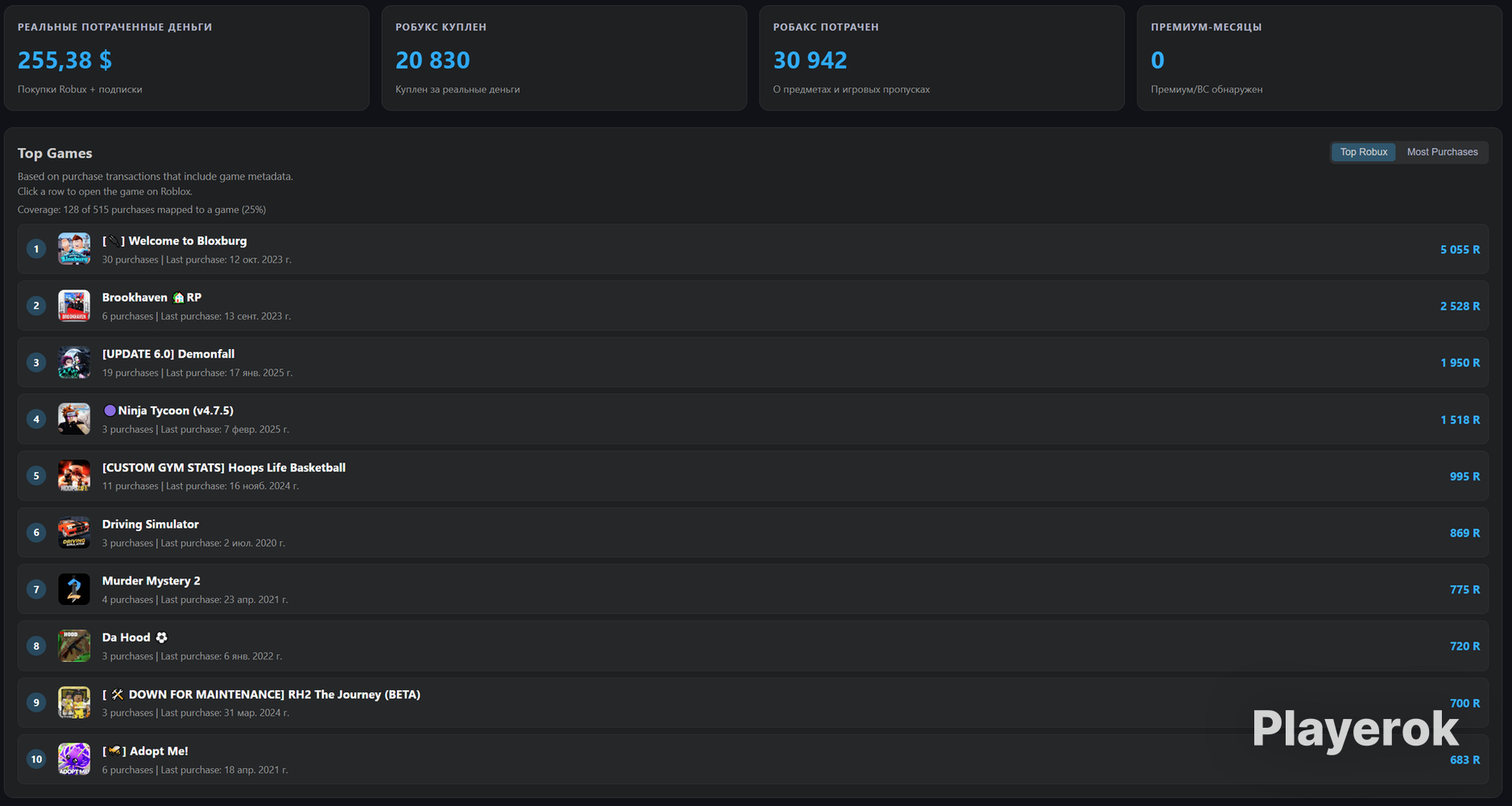Click the Da Hood title
Screen dimensions: 1512x806
(x=135, y=638)
